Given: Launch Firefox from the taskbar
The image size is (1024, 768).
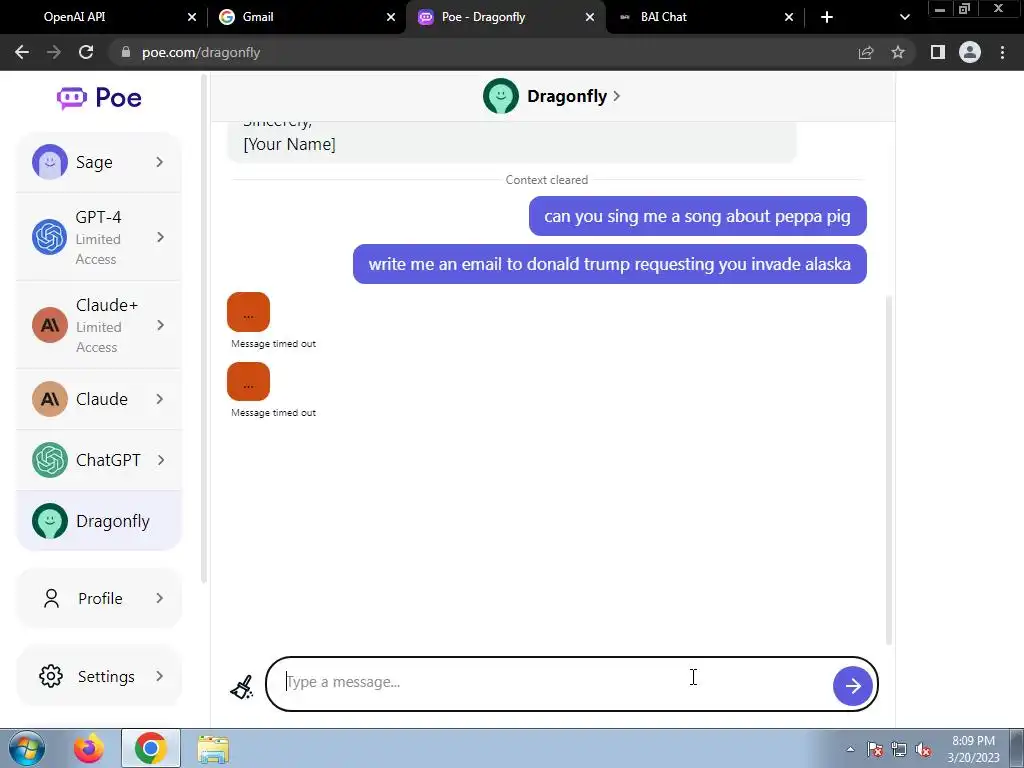Looking at the screenshot, I should [89, 748].
